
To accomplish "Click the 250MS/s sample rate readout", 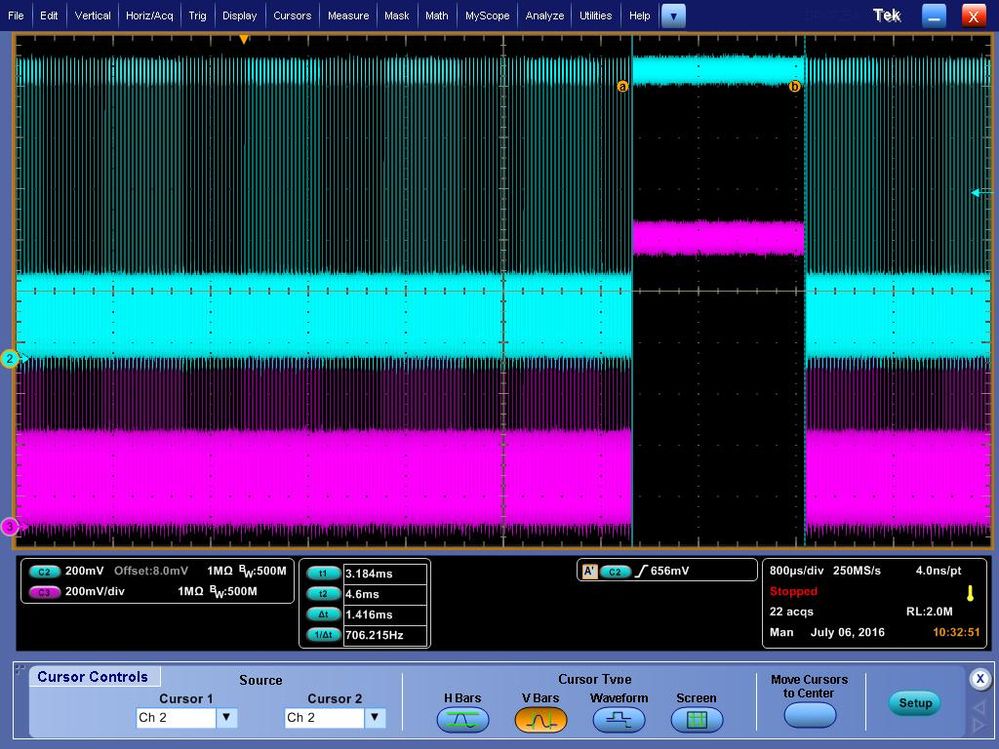I will [x=857, y=571].
